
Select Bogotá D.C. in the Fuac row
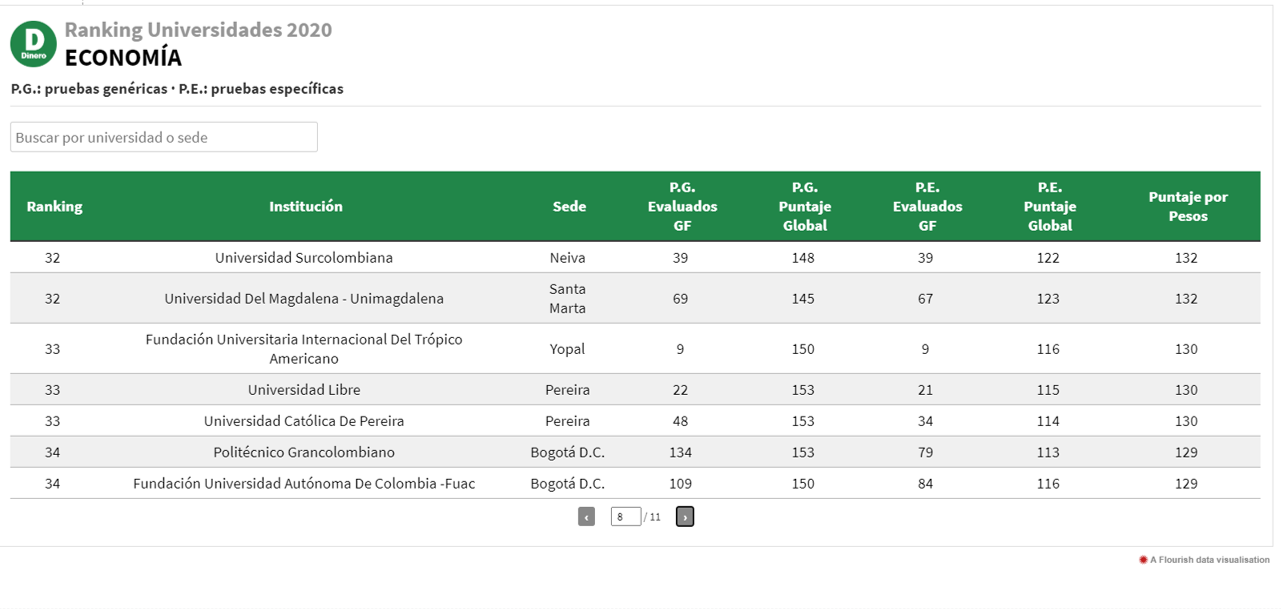pyautogui.click(x=568, y=484)
